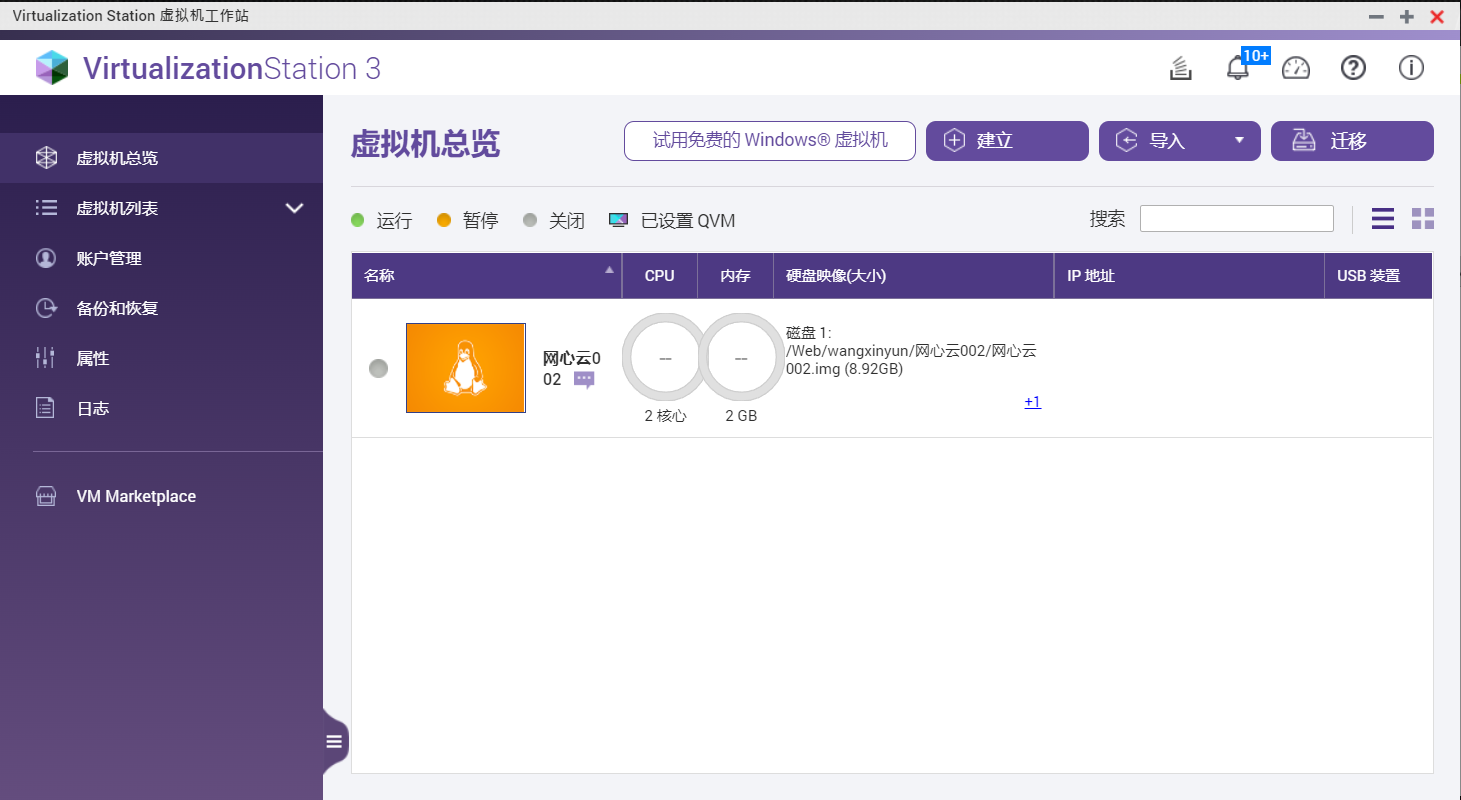Click the 建立 button
Viewport: 1461px width, 800px height.
(x=1007, y=141)
